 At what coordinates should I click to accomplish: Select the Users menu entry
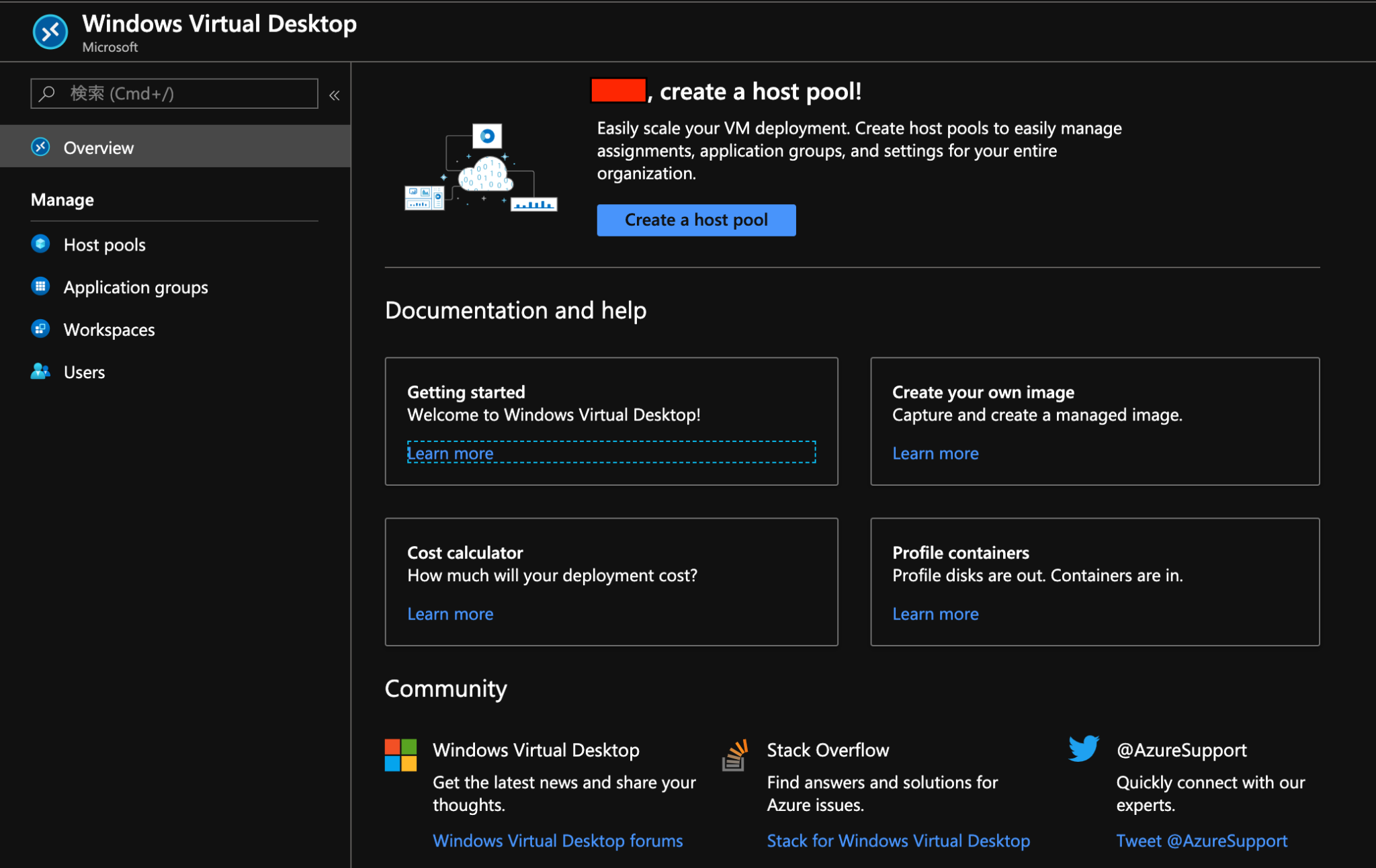tap(85, 372)
